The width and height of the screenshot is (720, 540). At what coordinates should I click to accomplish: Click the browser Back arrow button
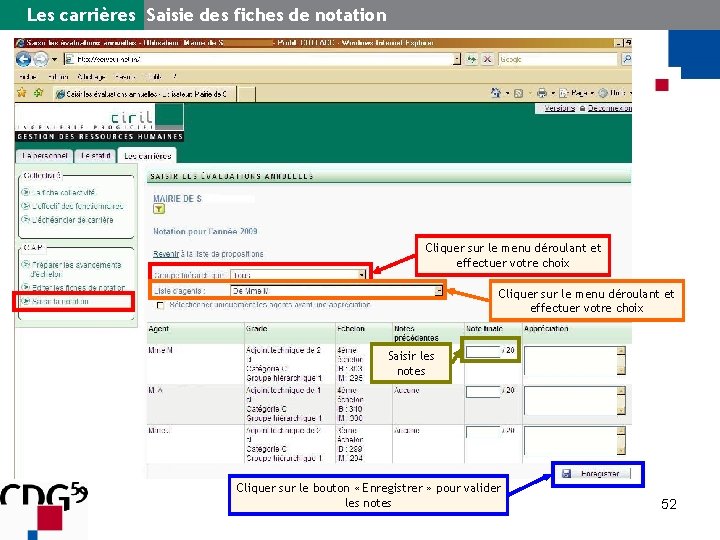[23, 59]
